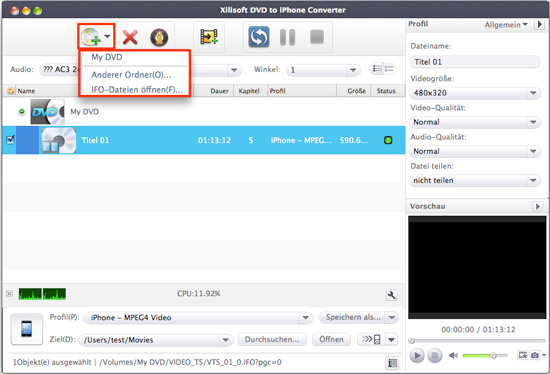The width and height of the screenshot is (550, 374).
Task: Pause the conversion
Action: [x=288, y=37]
